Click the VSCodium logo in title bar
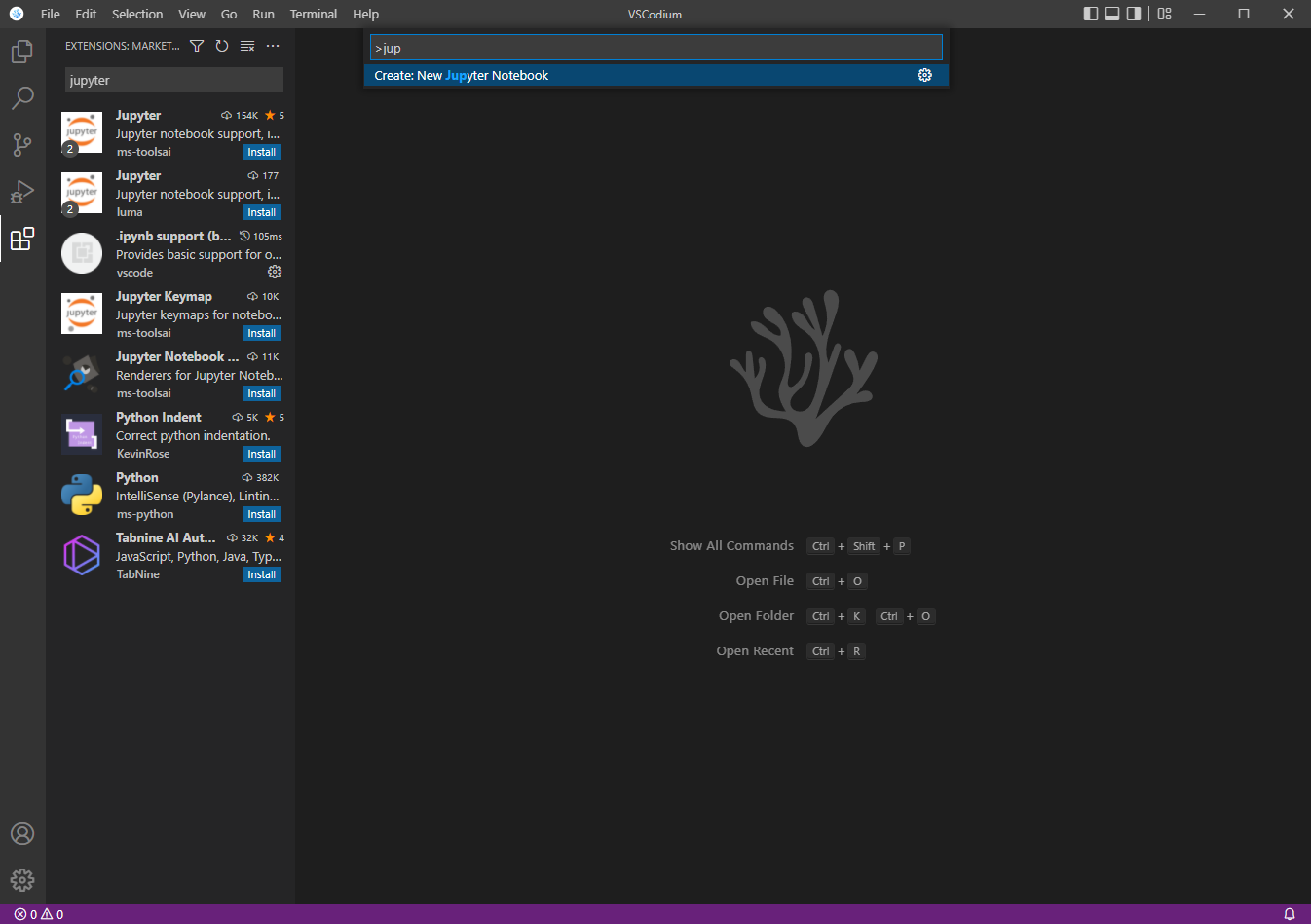Screen dimensions: 1311x924 pyautogui.click(x=17, y=14)
